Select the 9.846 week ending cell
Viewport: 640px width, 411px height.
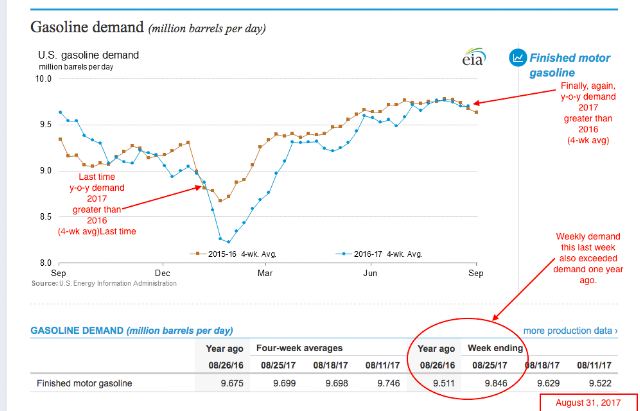click(496, 384)
